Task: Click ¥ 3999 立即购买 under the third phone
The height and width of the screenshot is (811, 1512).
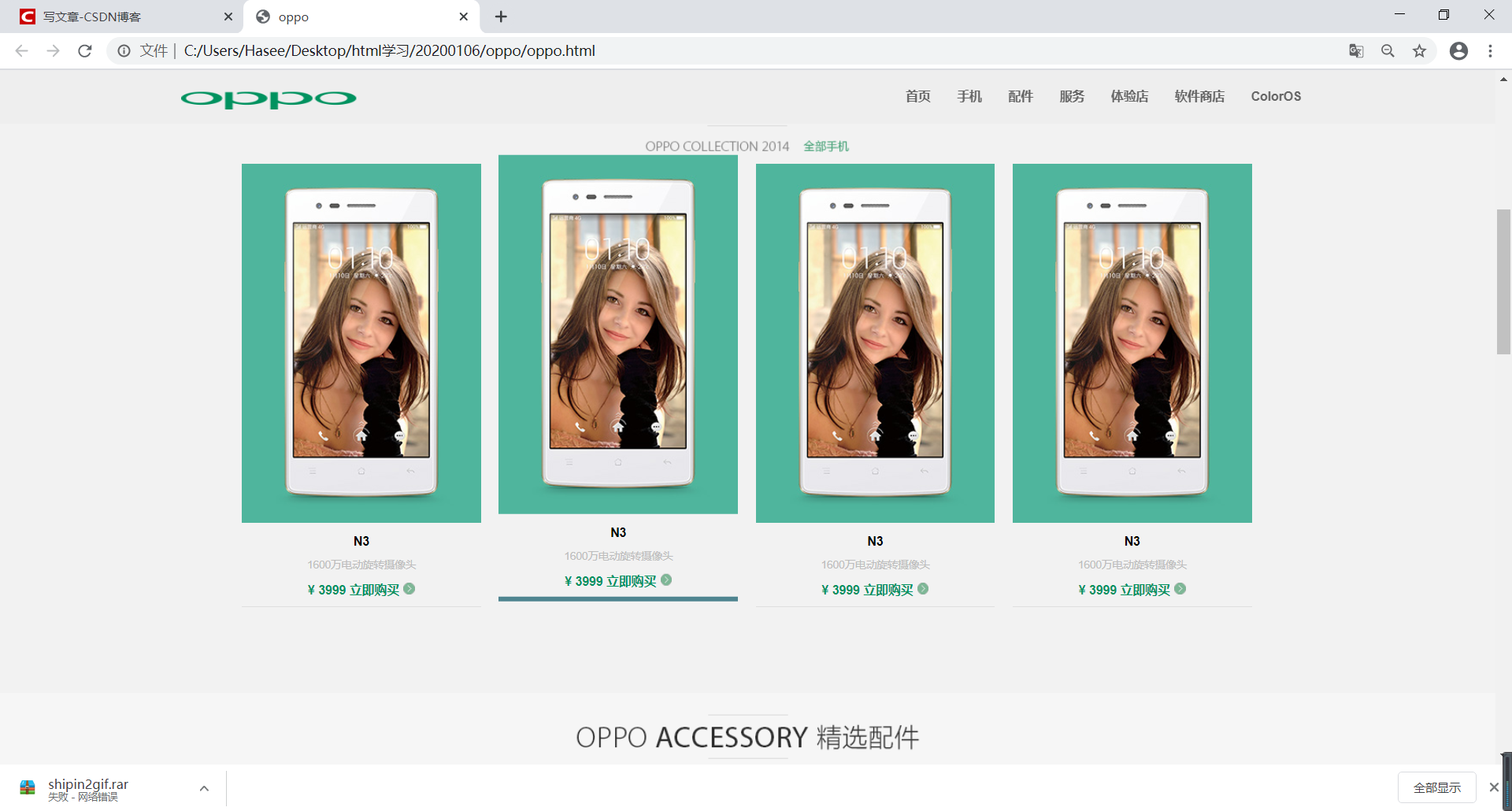Action: click(867, 590)
